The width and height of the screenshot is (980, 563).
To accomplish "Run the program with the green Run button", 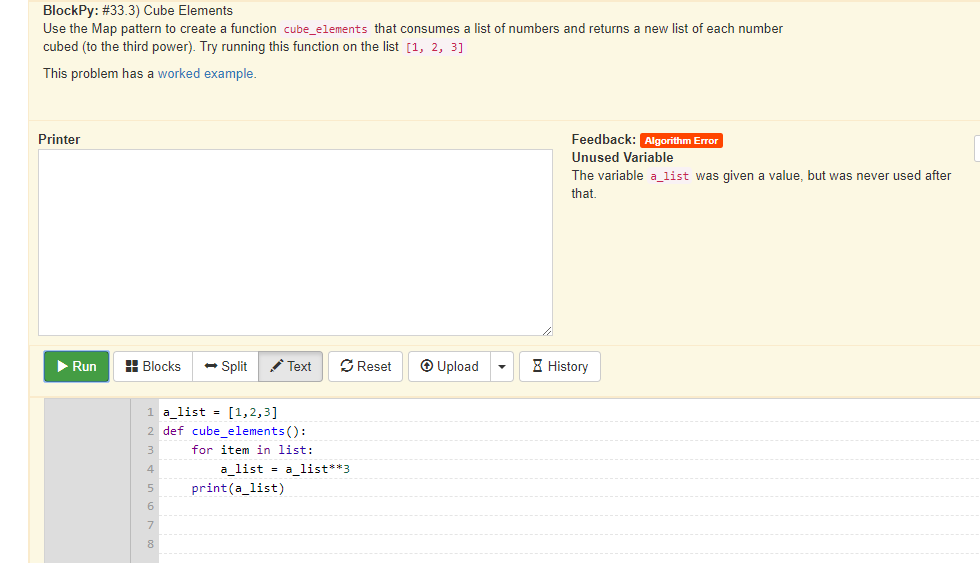I will (x=76, y=366).
